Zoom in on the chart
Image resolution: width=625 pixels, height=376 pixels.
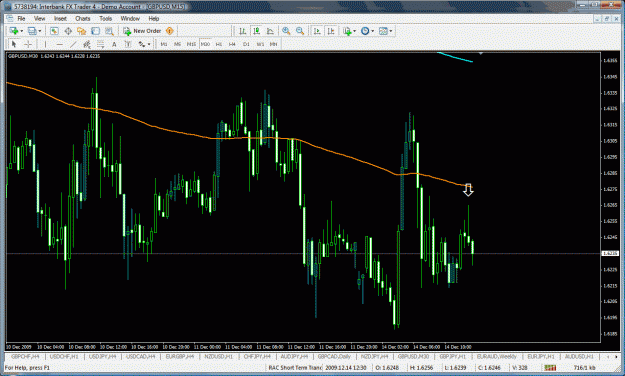click(x=286, y=31)
